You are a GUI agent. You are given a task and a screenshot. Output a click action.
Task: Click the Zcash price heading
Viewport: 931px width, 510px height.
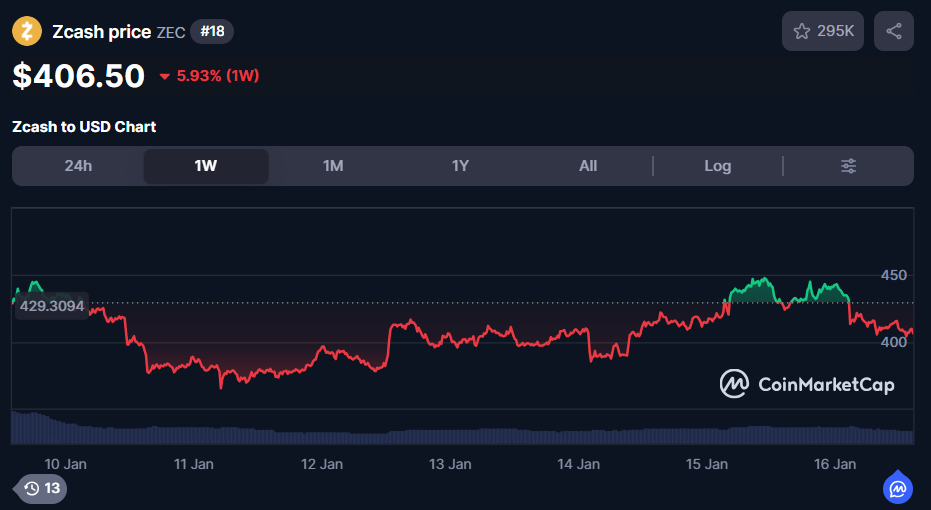102,31
